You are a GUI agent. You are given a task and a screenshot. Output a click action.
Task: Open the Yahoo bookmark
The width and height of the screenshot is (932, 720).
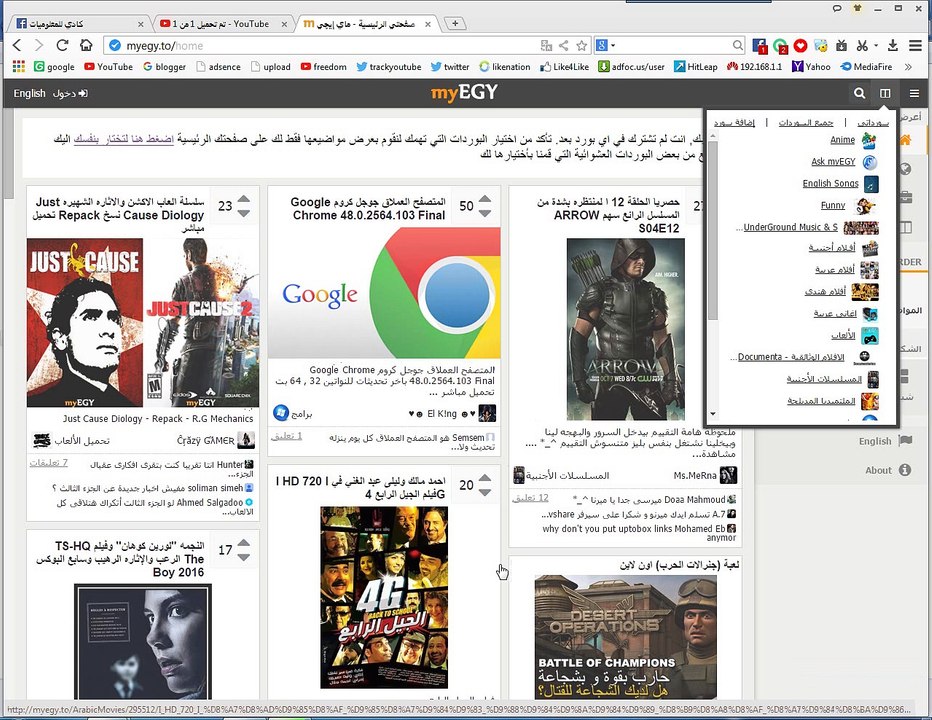click(811, 67)
